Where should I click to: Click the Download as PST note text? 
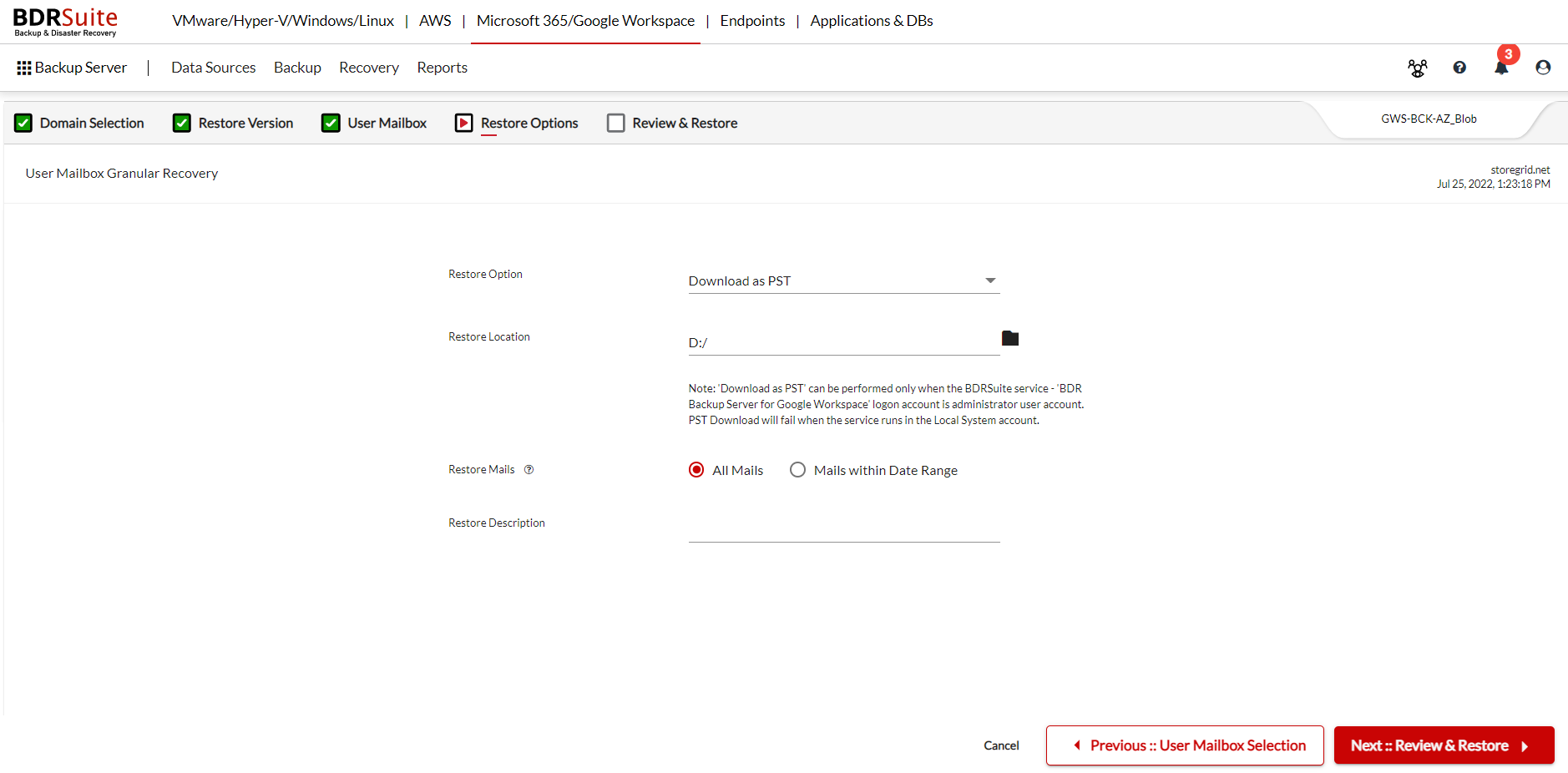886,405
